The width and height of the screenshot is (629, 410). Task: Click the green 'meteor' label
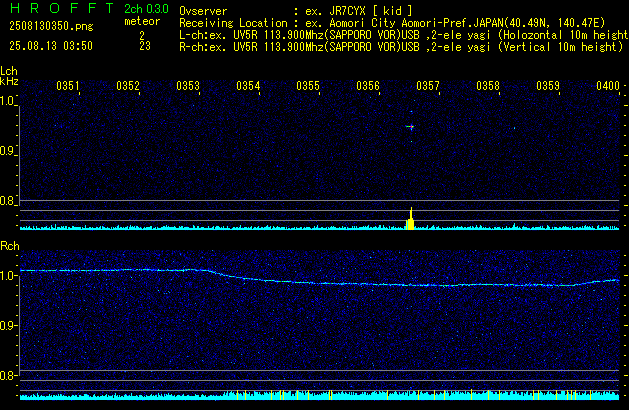(142, 21)
